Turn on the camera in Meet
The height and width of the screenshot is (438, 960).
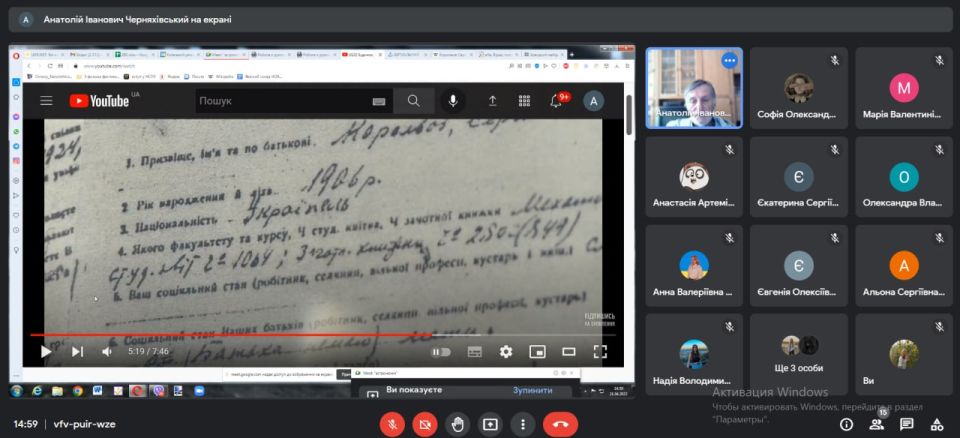(x=425, y=424)
